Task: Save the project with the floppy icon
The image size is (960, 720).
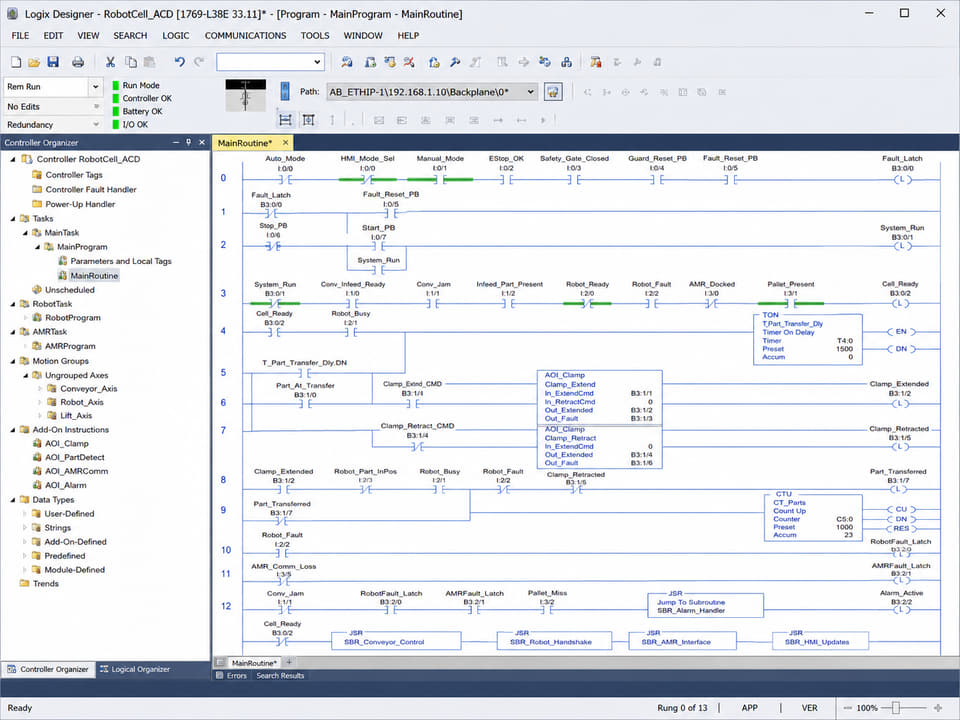Action: 53,62
